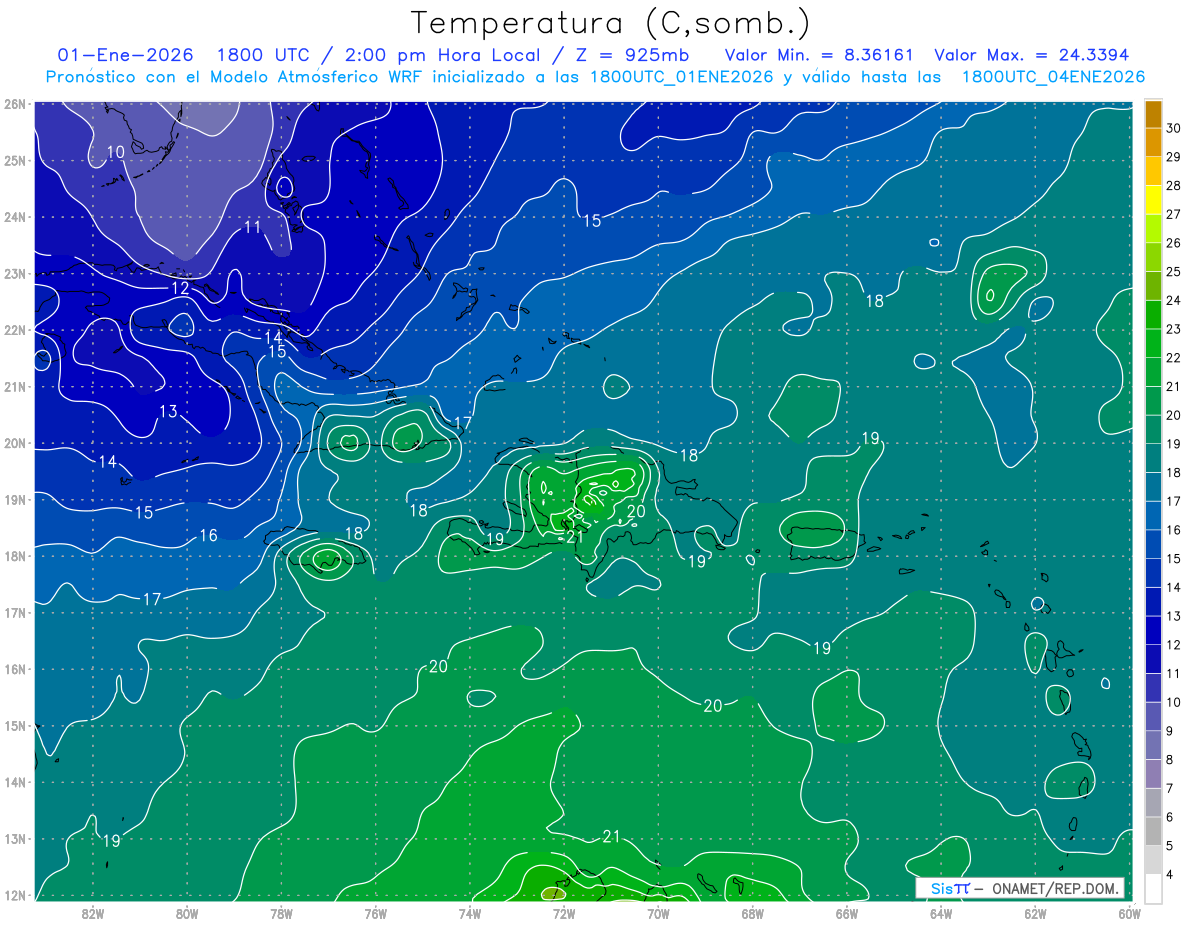
Task: Click the contour label '12' on map
Action: 180,289
